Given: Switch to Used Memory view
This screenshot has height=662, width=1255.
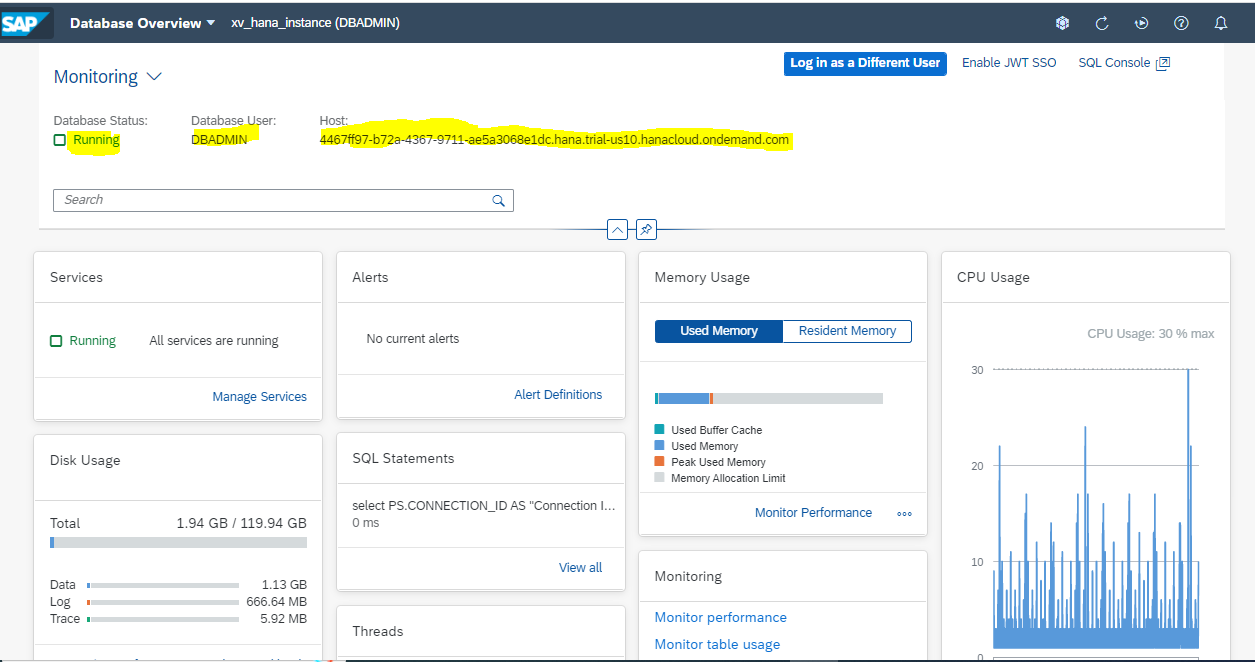Looking at the screenshot, I should (719, 331).
